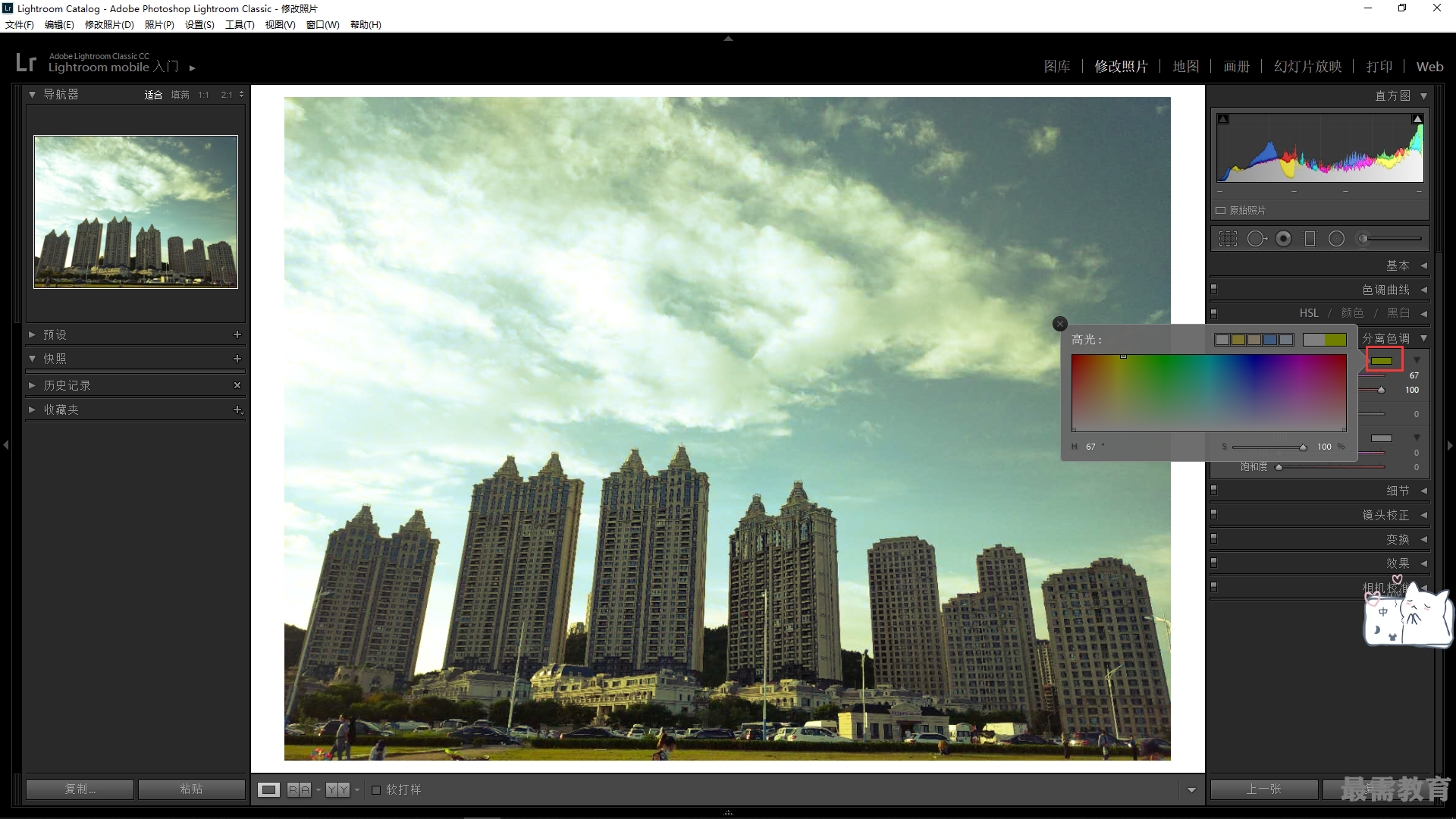
Task: Add a new snapshot with plus icon
Action: (237, 359)
